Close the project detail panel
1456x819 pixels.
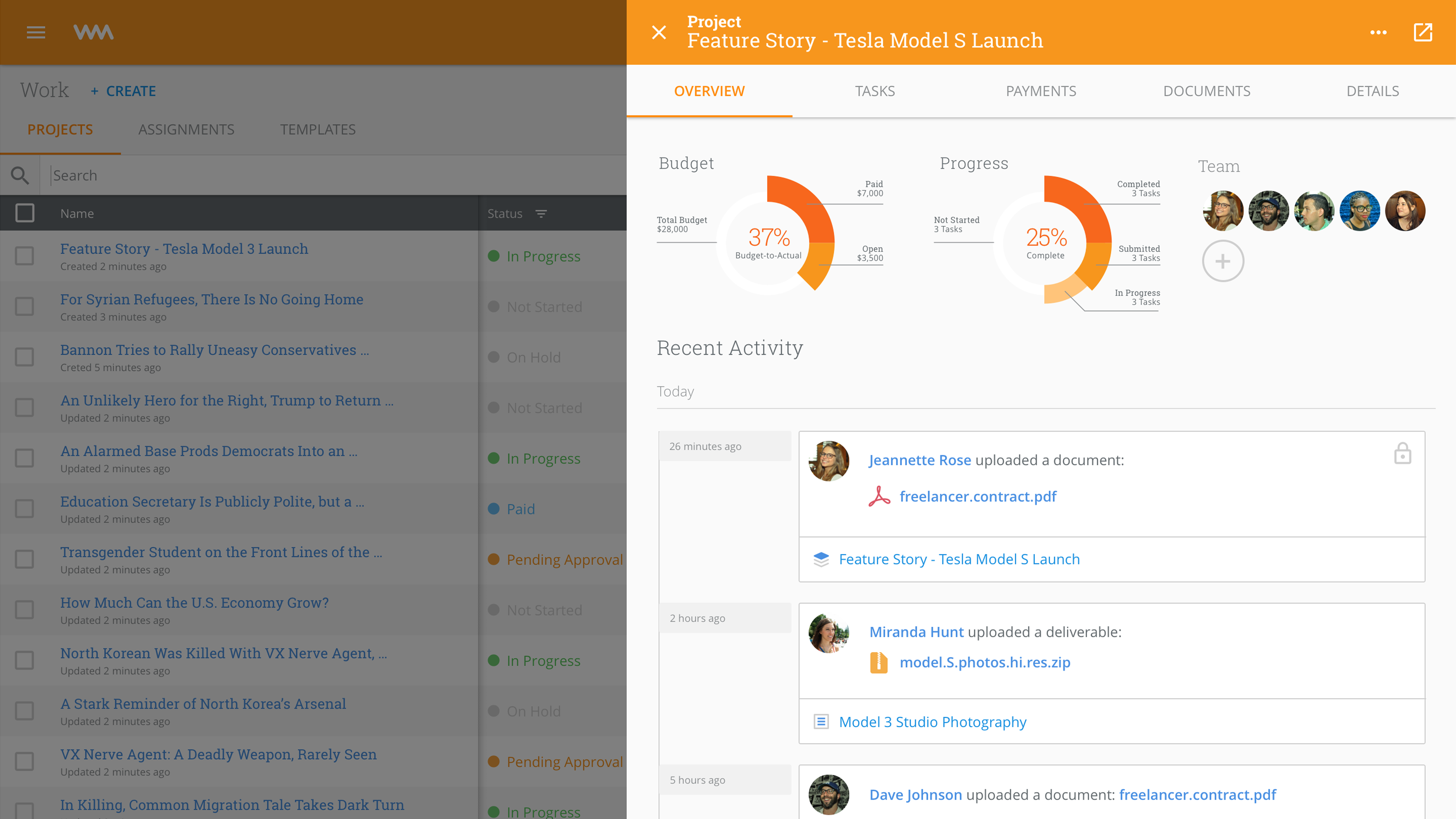[659, 32]
